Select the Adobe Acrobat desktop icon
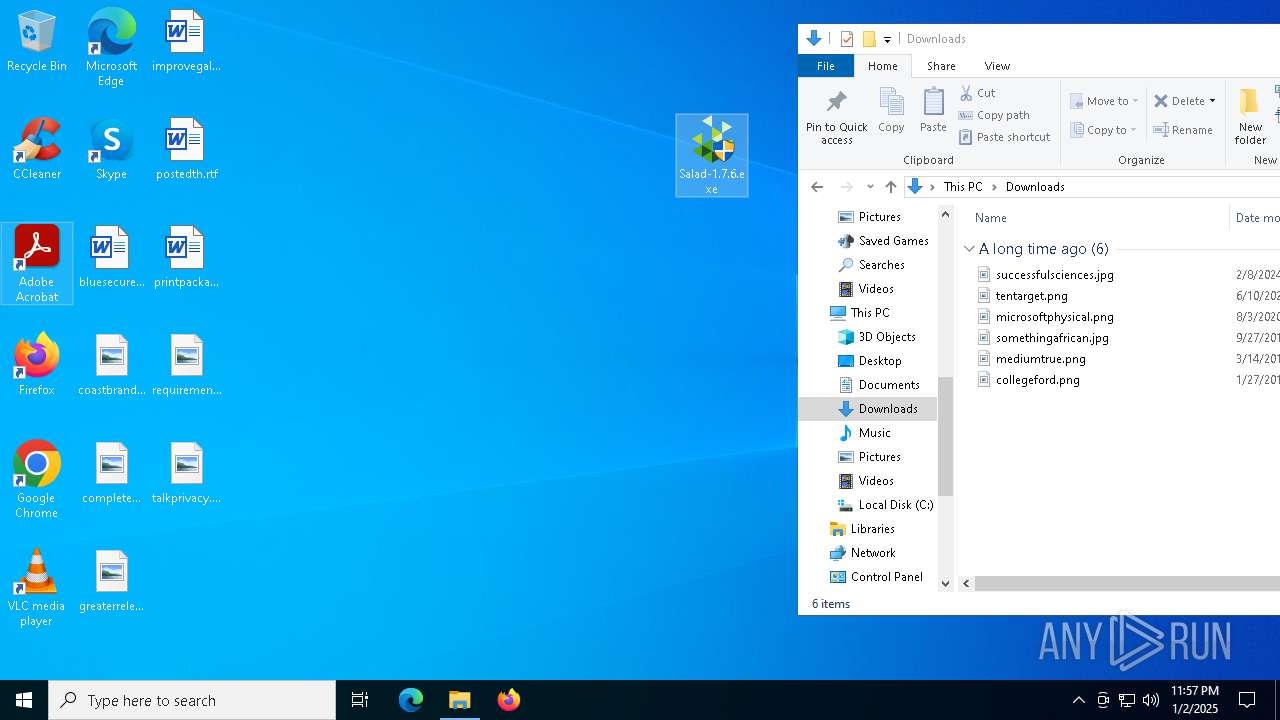 click(37, 264)
